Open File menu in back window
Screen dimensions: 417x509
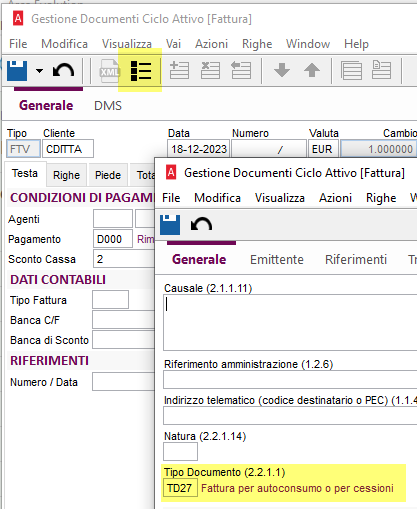[x=18, y=44]
